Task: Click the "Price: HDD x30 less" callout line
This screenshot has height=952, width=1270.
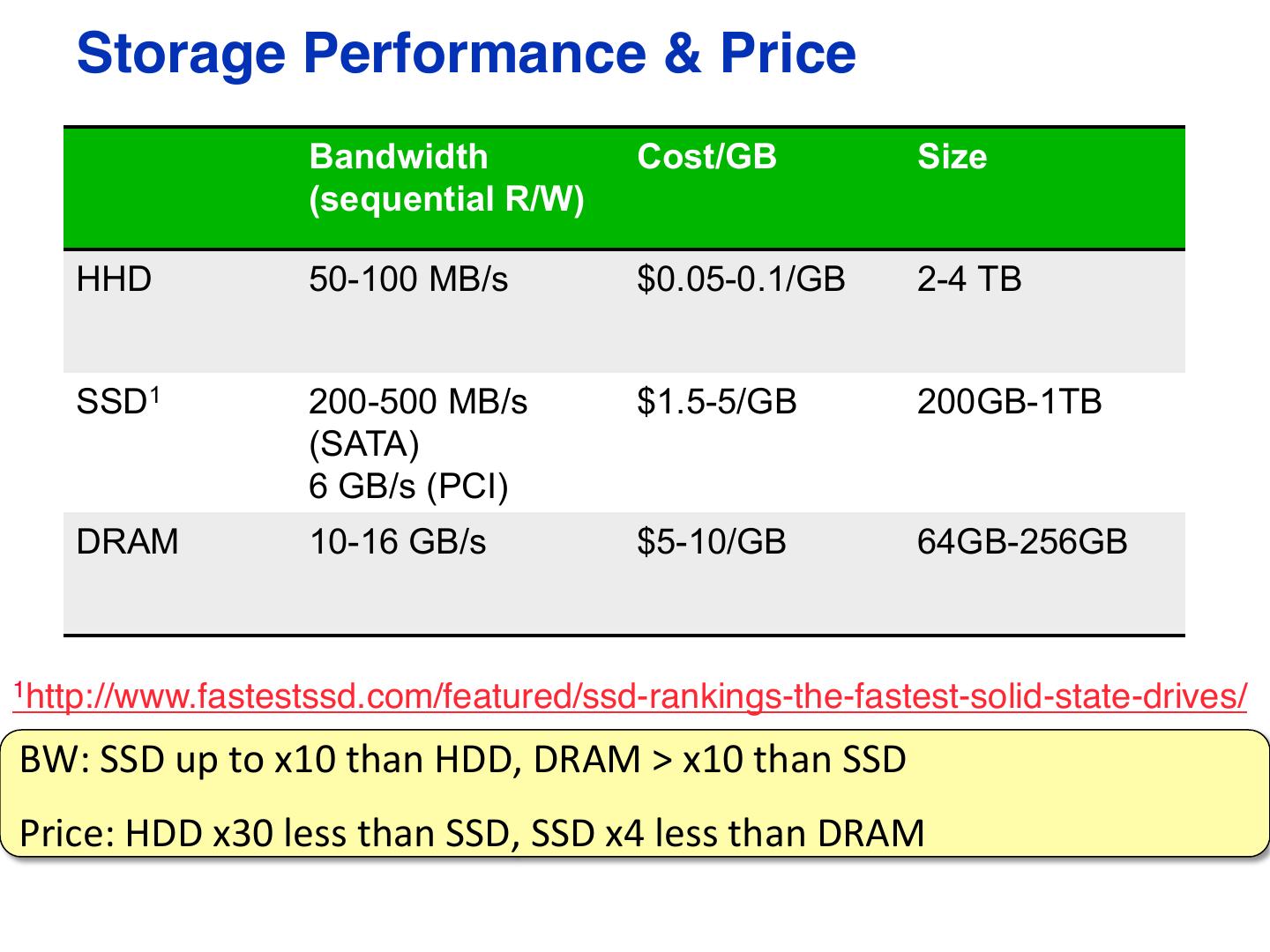Action: [472, 833]
